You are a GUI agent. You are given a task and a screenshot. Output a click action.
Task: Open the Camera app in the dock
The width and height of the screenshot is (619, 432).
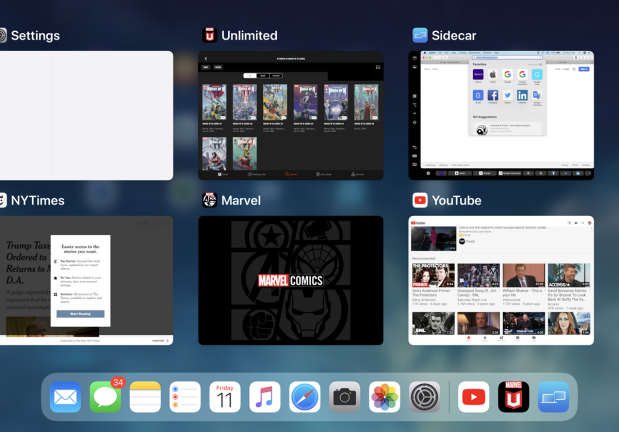(x=345, y=397)
